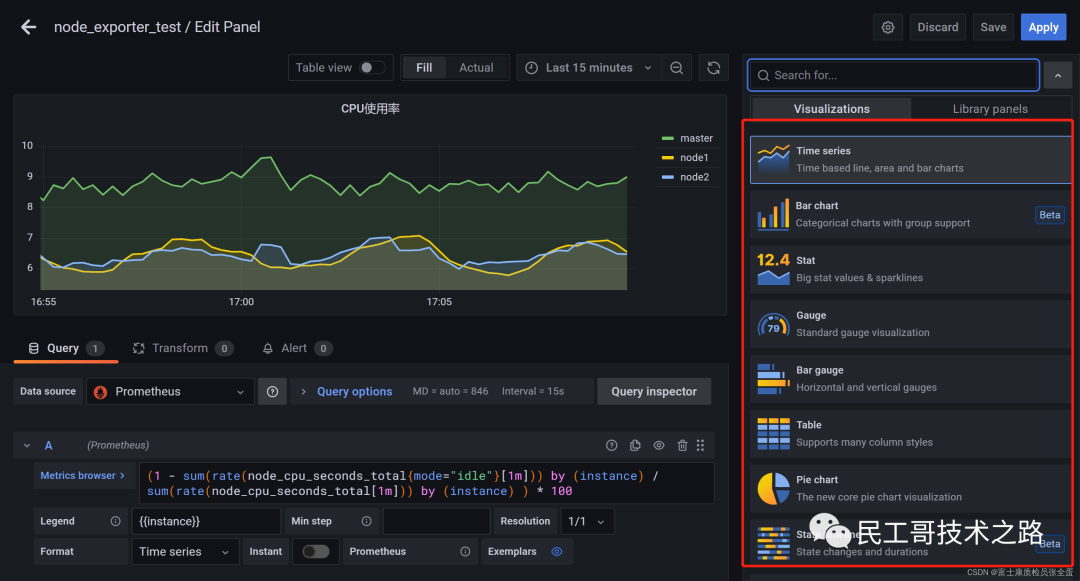Refresh the dashboard panel
Image resolution: width=1080 pixels, height=581 pixels.
(714, 67)
